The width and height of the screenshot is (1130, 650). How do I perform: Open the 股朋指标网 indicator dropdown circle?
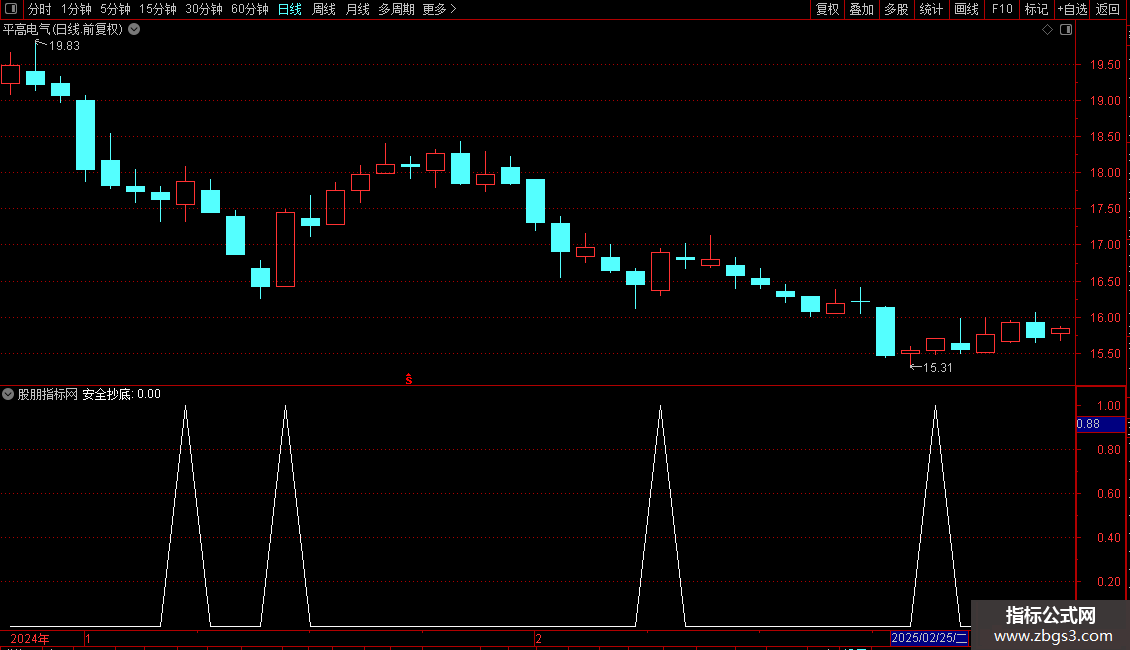(x=8, y=394)
